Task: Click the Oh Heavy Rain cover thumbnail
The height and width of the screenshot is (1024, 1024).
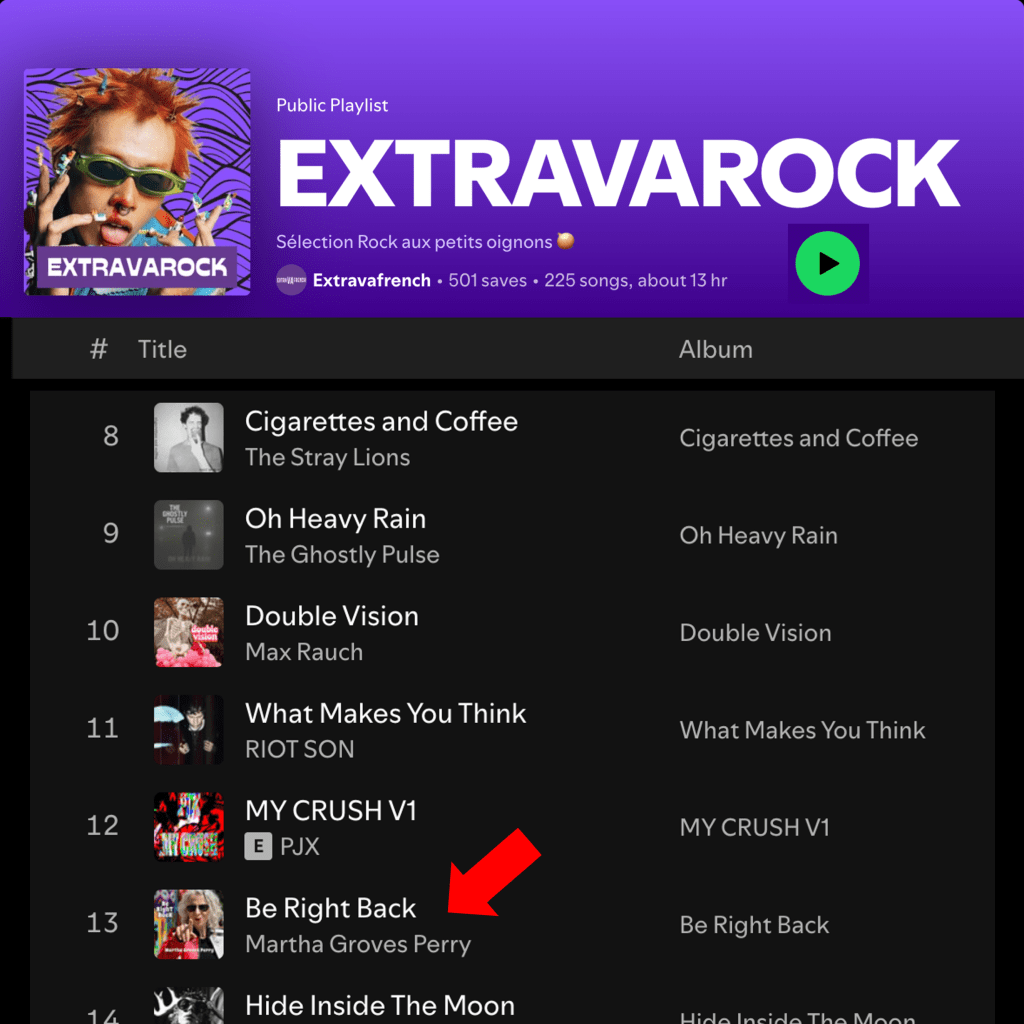Action: [x=188, y=535]
